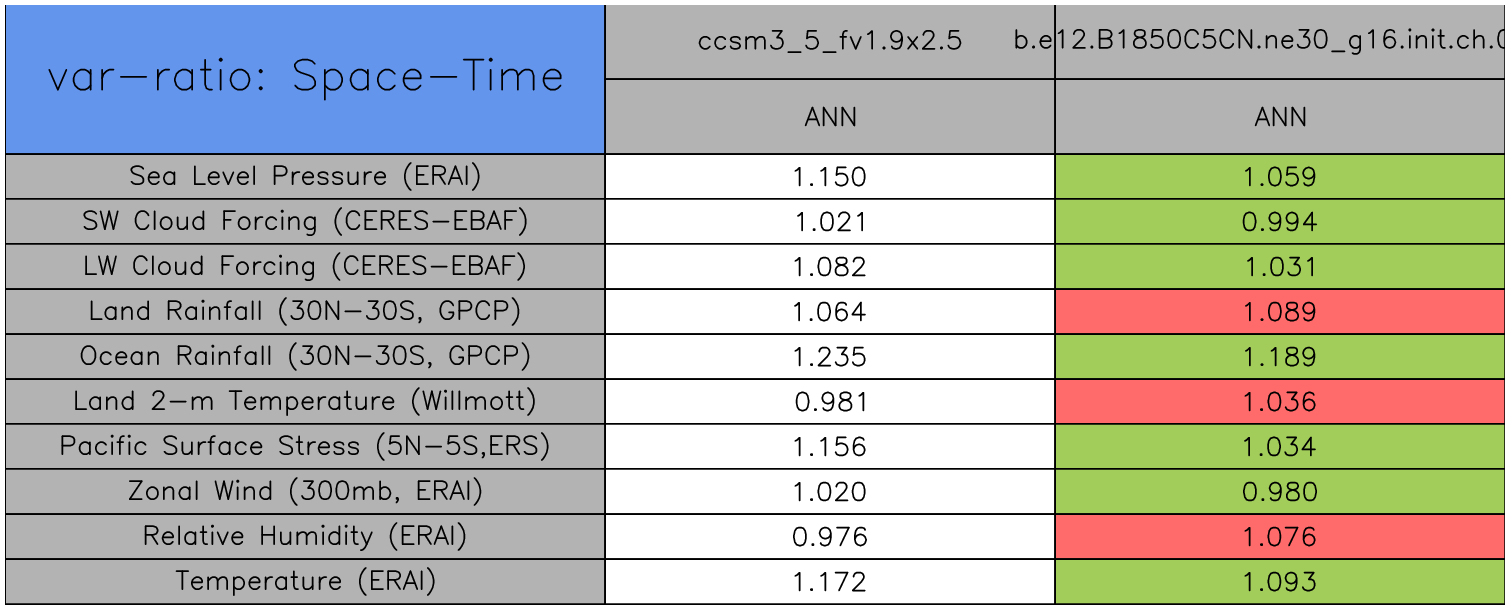Select the green cell showing 0.980
The image size is (1510, 610).
point(1280,492)
